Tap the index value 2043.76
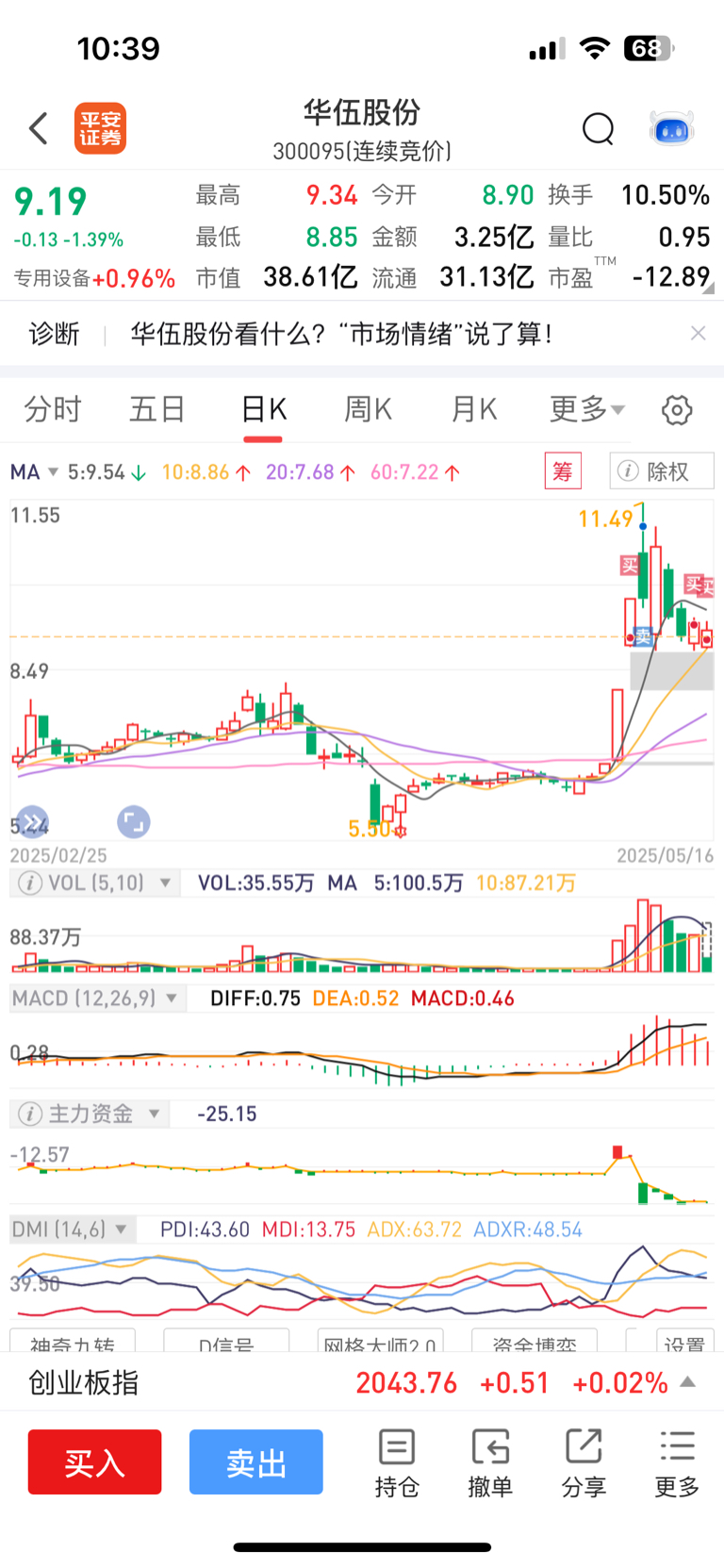 point(406,1383)
